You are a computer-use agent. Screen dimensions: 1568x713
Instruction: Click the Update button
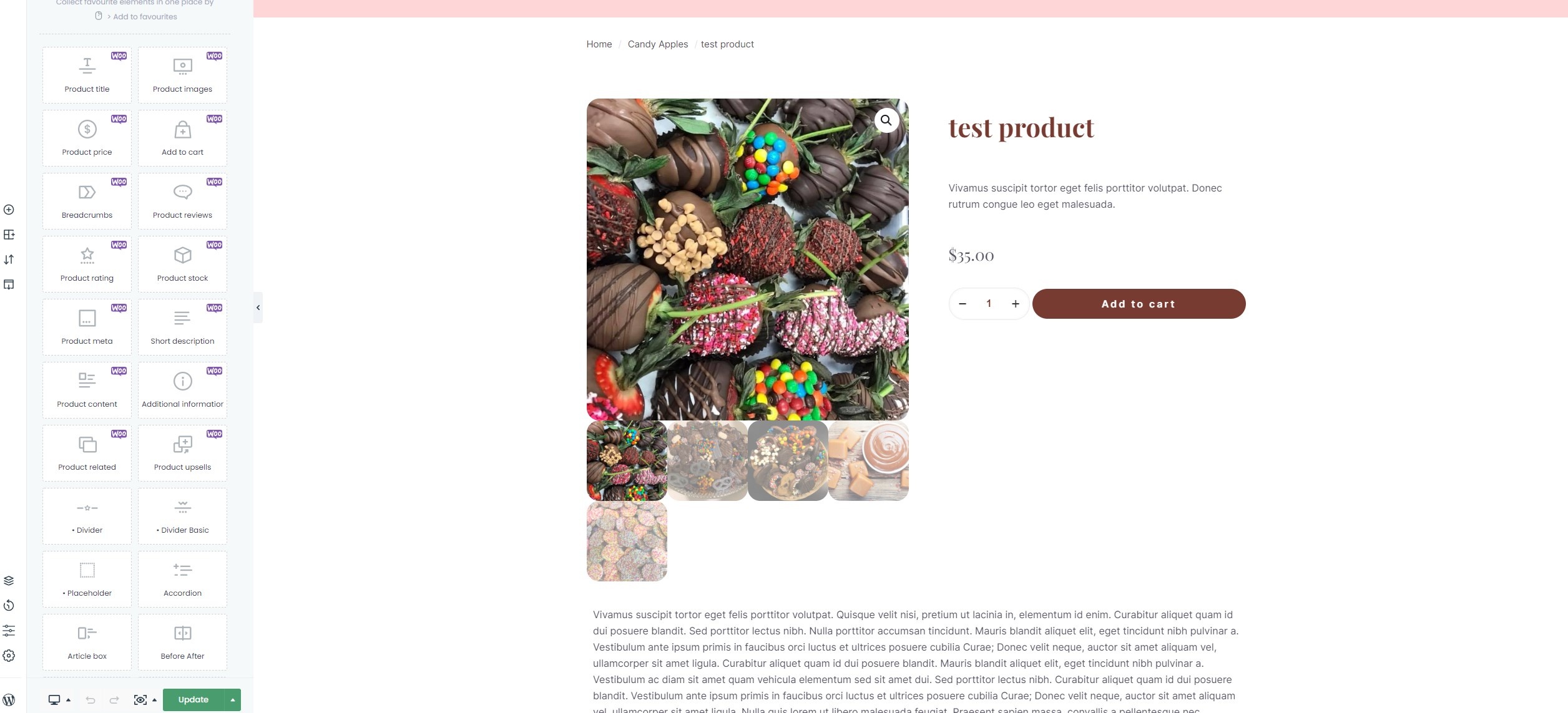194,700
